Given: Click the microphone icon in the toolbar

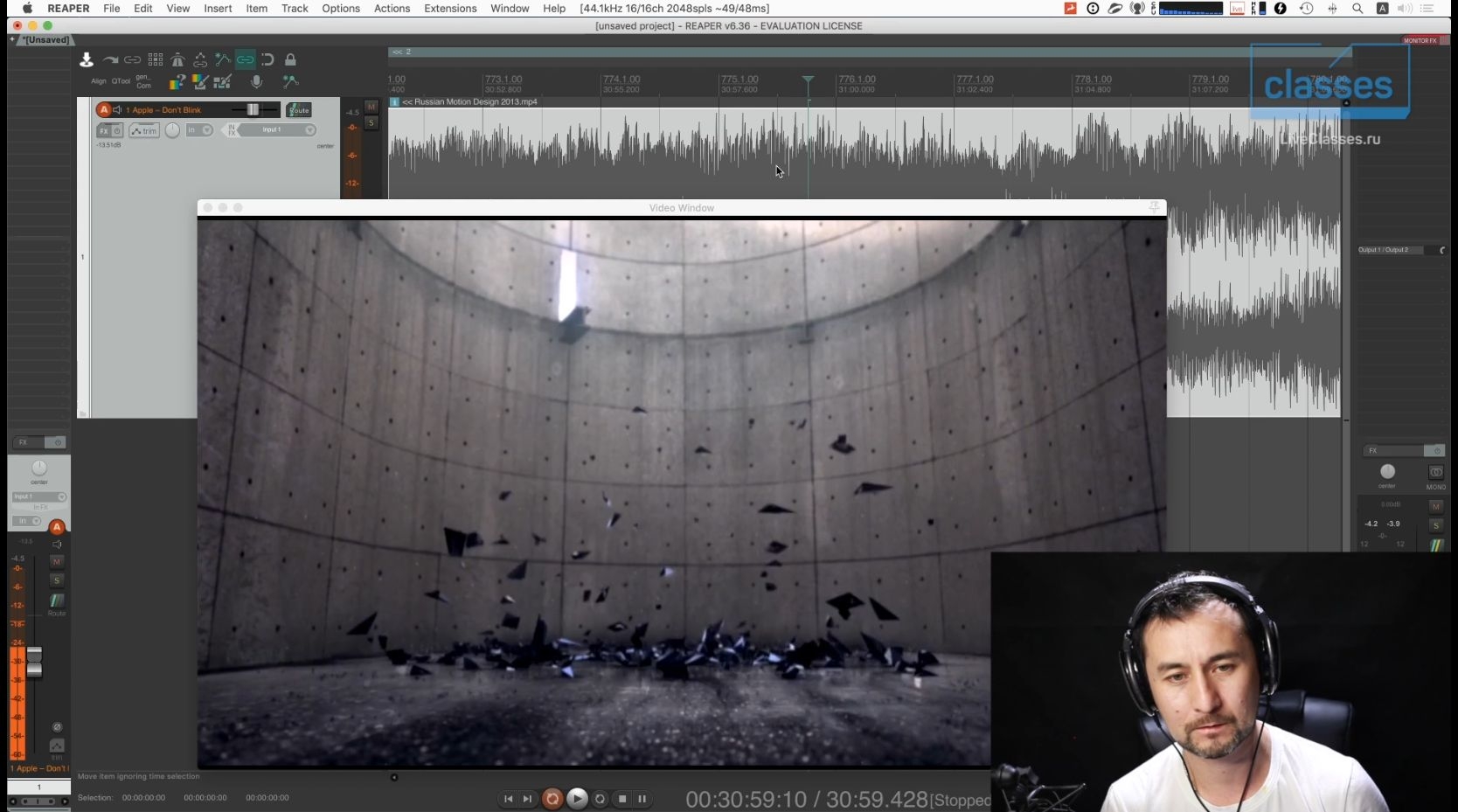Looking at the screenshot, I should click(256, 81).
